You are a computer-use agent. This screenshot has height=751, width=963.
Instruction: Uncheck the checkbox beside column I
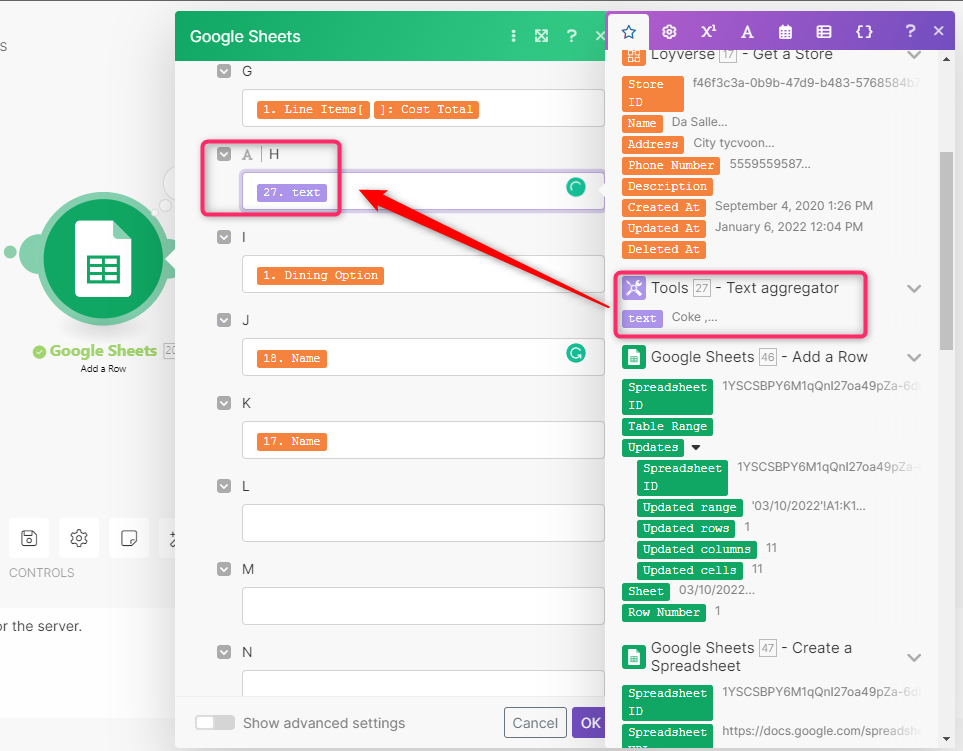(x=222, y=237)
